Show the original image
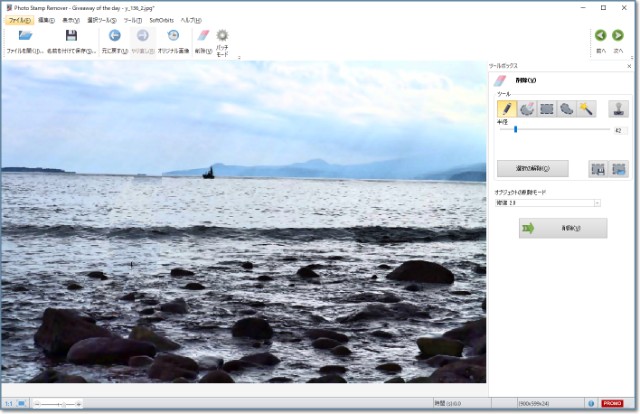Viewport: 640px width, 414px height. coord(172,40)
